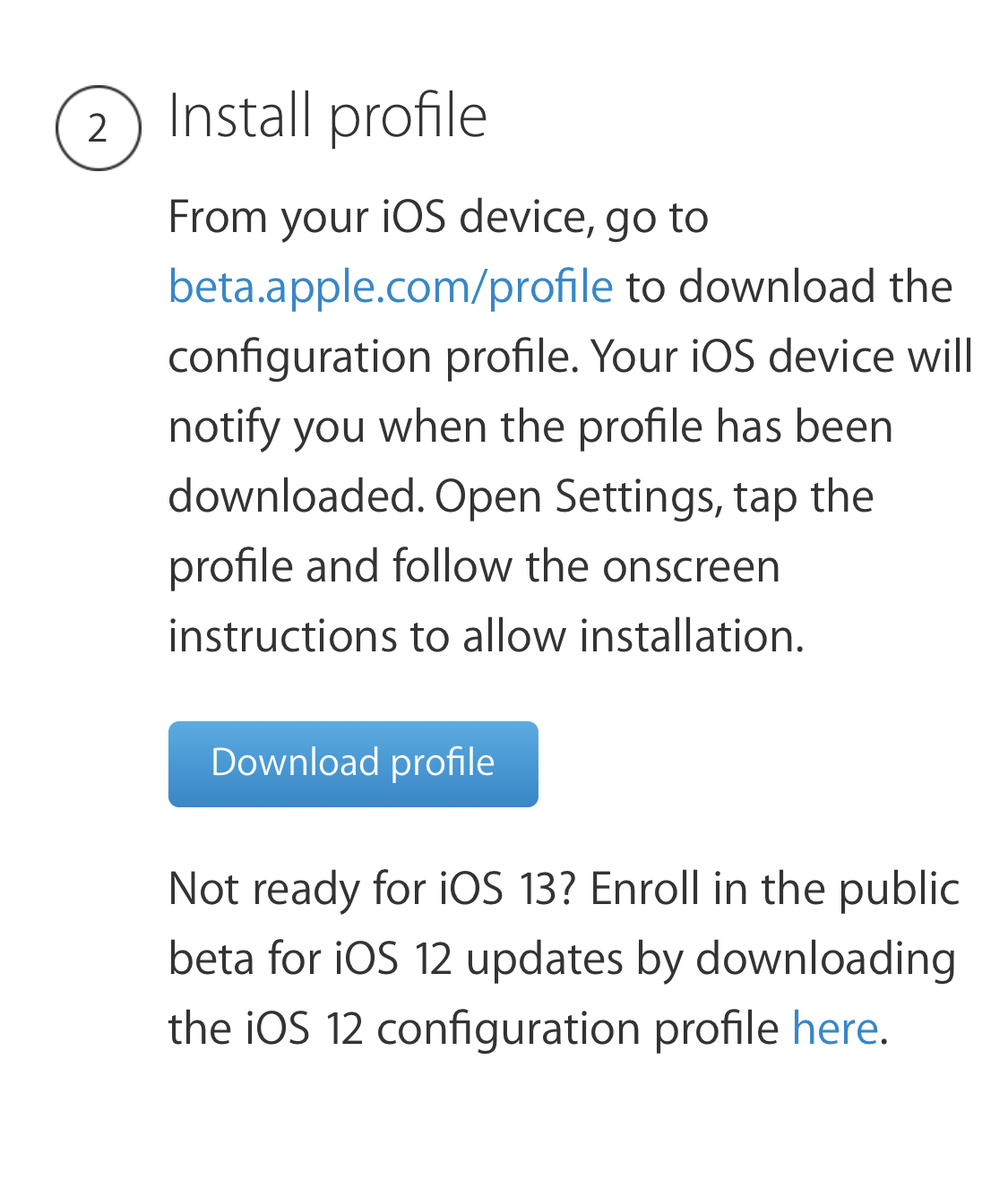
Task: Click the 'configuration profile. Your iOS device will' line
Action: 571,357
